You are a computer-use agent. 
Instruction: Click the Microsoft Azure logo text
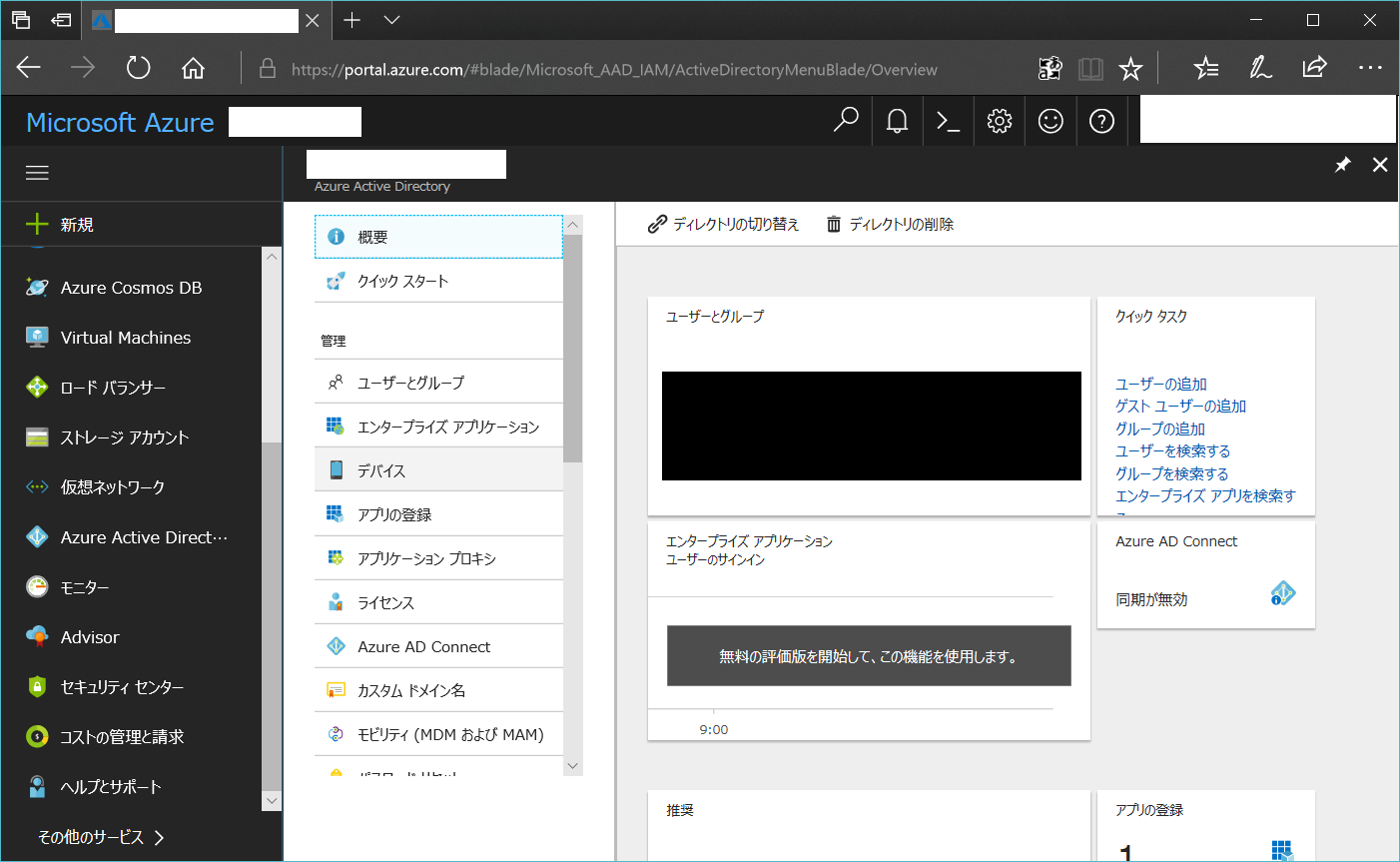pos(120,122)
